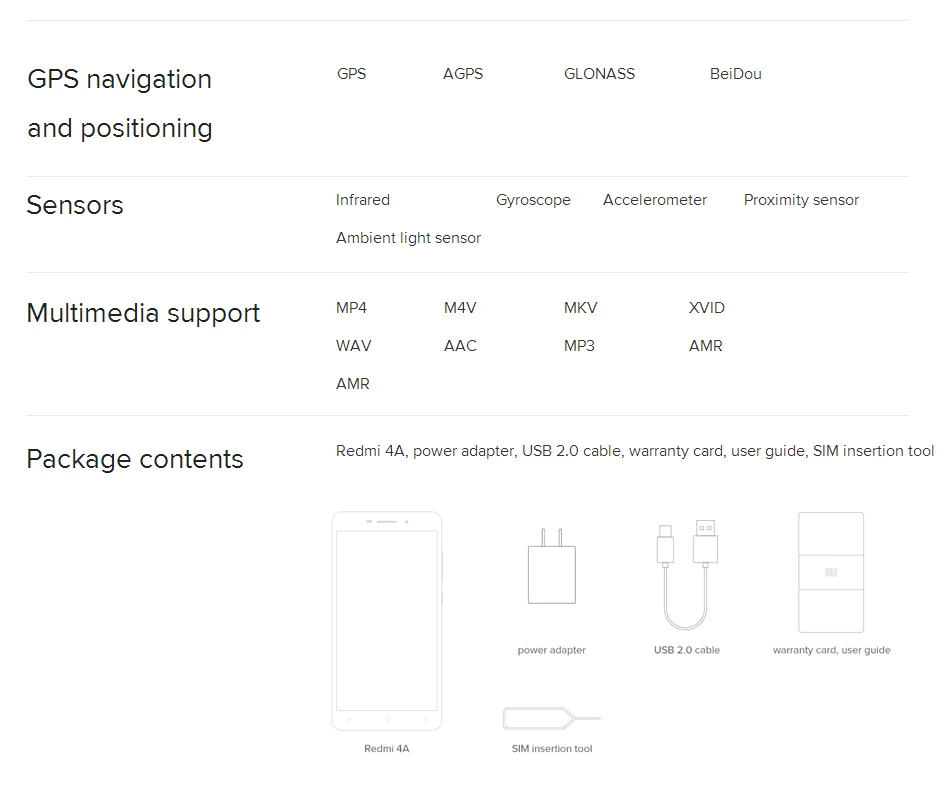
Task: Click the Redmi 4A phone illustration
Action: point(387,621)
